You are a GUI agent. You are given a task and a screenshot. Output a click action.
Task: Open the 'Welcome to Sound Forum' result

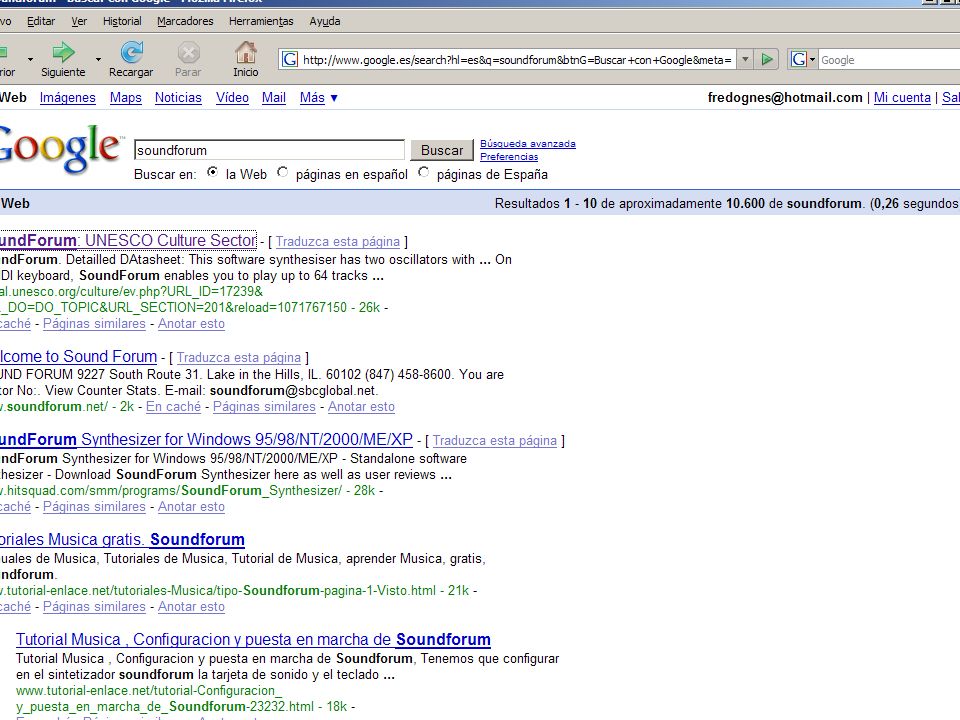point(78,356)
